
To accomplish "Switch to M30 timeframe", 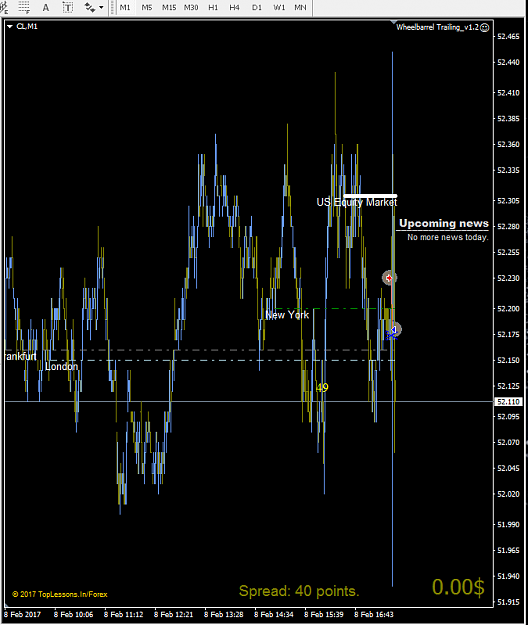I will 191,7.
